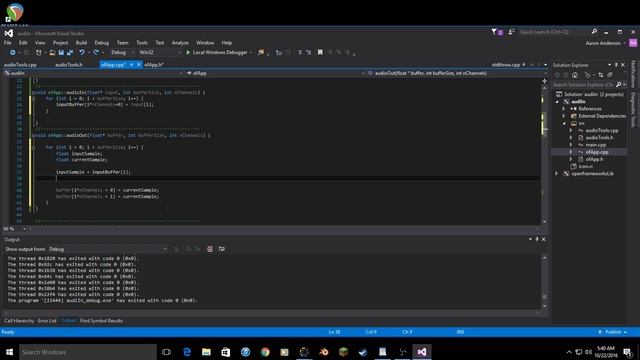Open the Debug configuration dropdown

(122, 53)
